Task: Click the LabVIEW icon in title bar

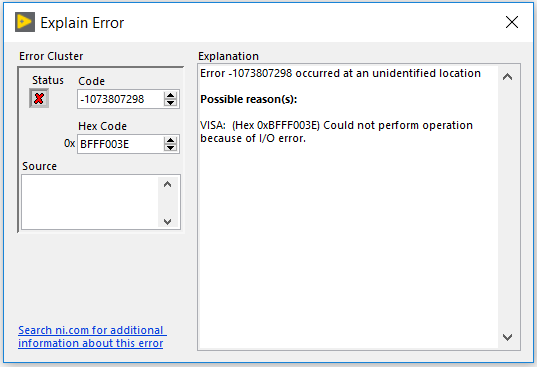Action: point(25,22)
